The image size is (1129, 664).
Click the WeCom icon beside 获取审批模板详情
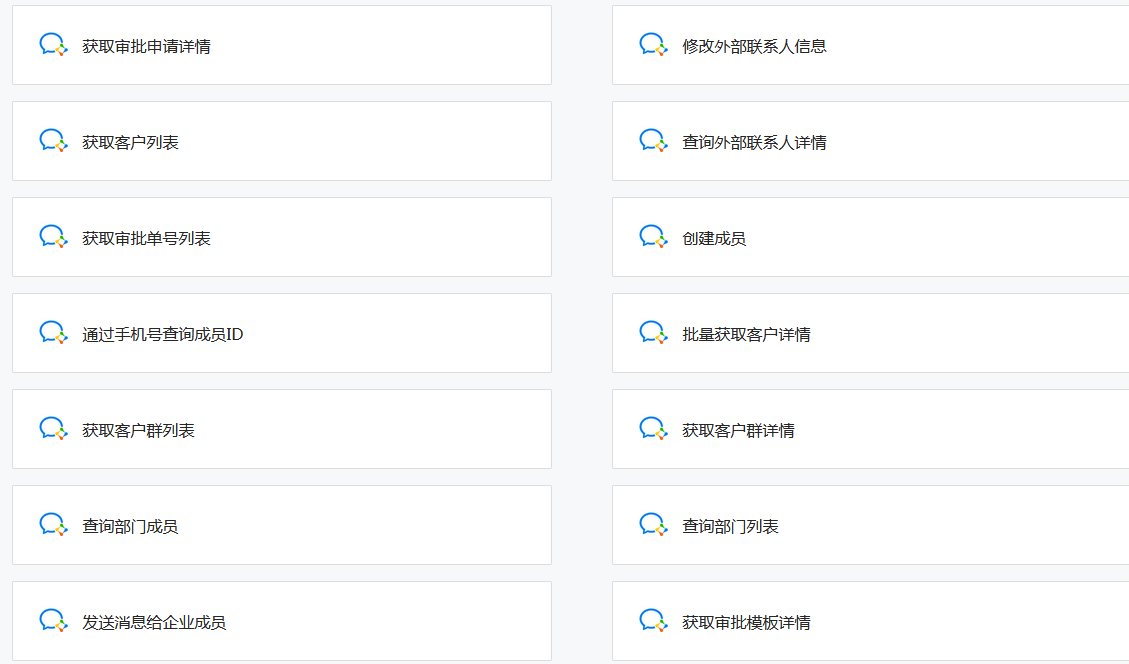654,621
